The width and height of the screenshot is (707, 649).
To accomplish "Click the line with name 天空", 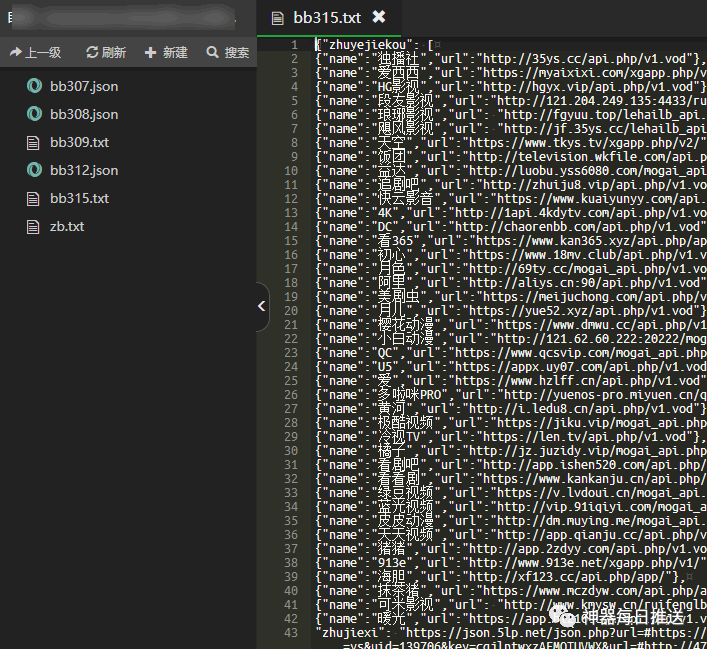I will click(x=510, y=143).
